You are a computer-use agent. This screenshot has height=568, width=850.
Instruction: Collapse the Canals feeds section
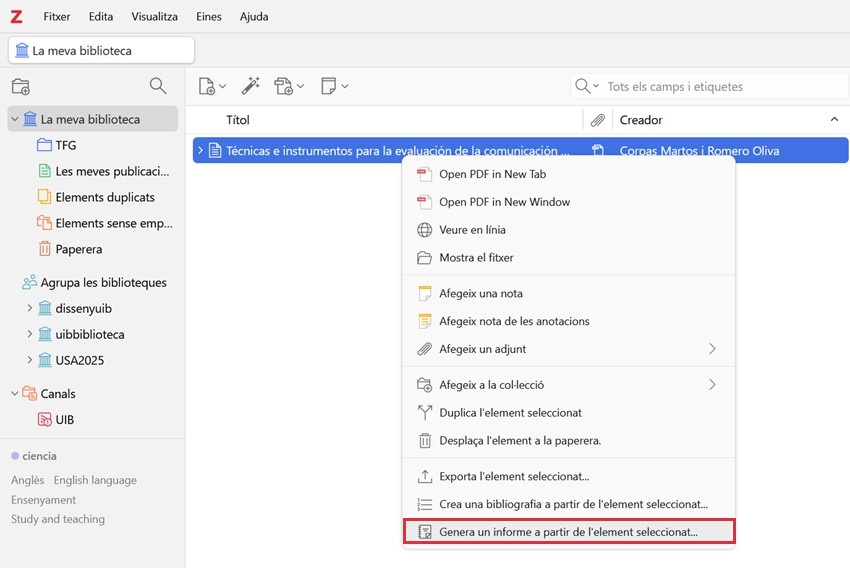[x=15, y=393]
